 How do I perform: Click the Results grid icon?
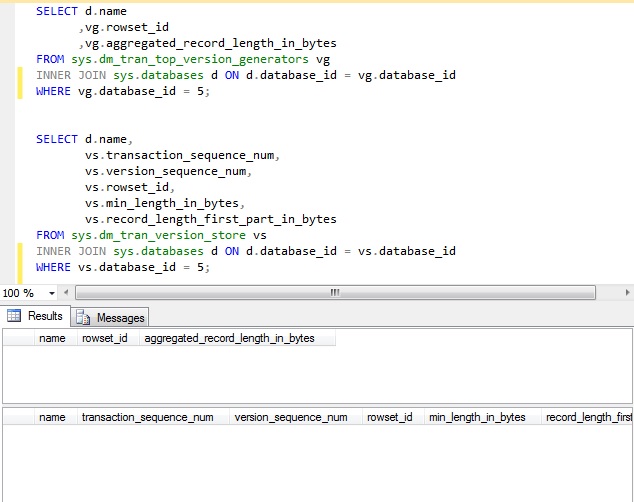coord(14,316)
